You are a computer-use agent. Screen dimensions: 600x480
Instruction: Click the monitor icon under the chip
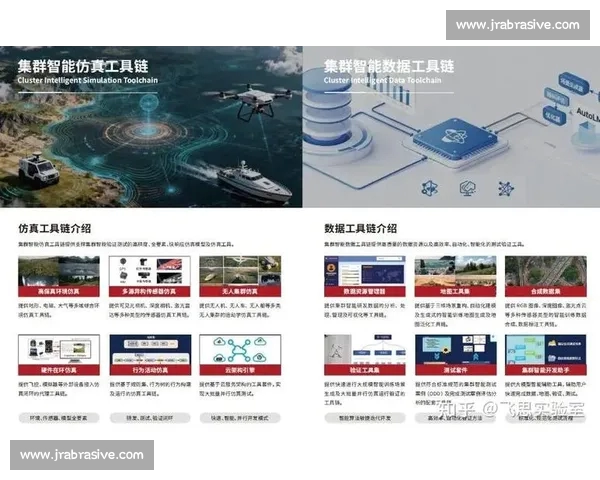pos(467,189)
